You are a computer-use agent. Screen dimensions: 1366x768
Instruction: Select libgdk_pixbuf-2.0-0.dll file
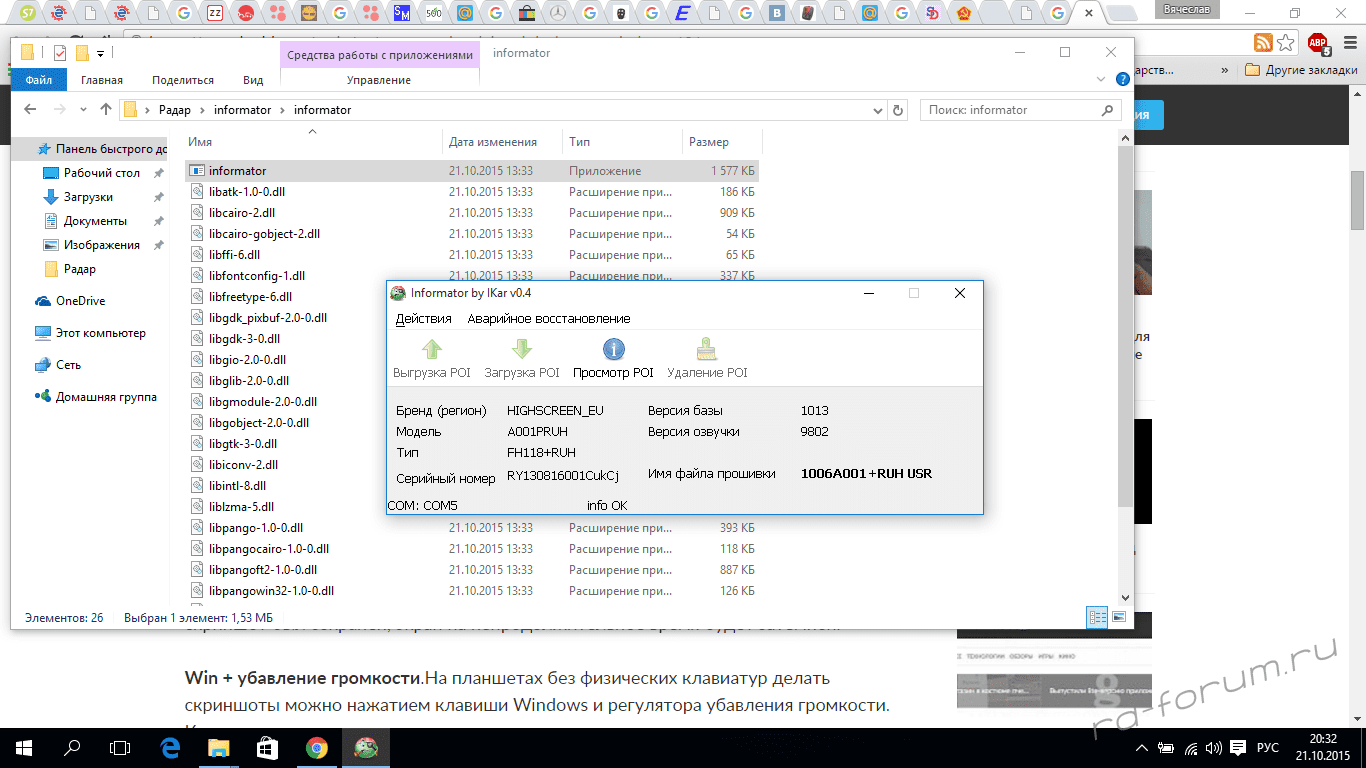pyautogui.click(x=268, y=318)
